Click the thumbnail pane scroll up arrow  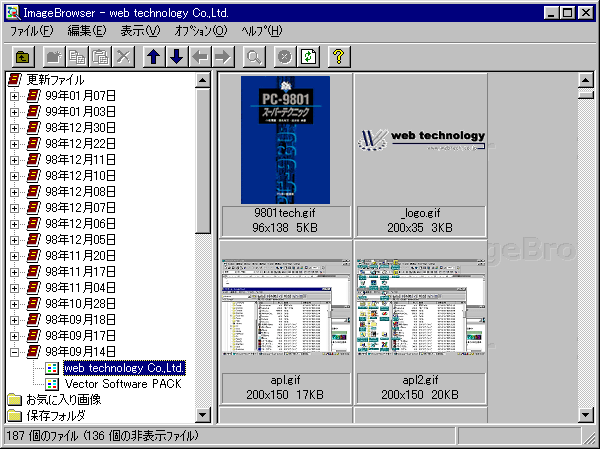pyautogui.click(x=585, y=80)
